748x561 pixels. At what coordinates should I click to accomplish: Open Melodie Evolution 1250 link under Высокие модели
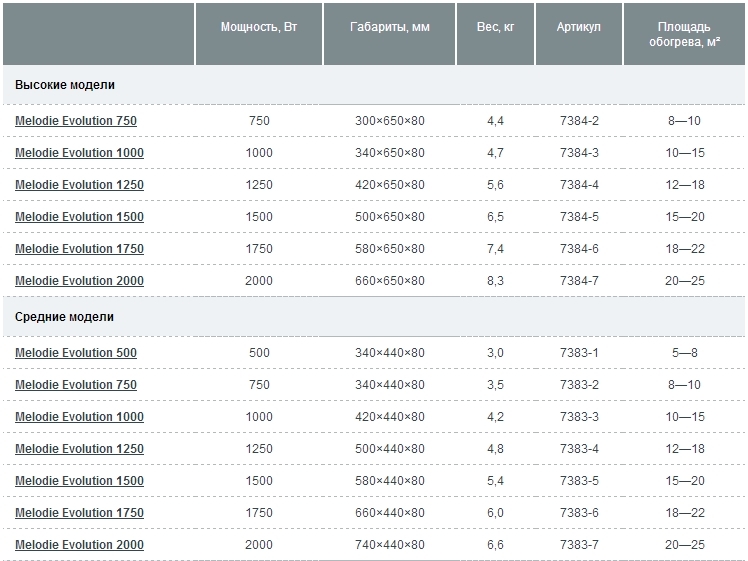[x=79, y=185]
